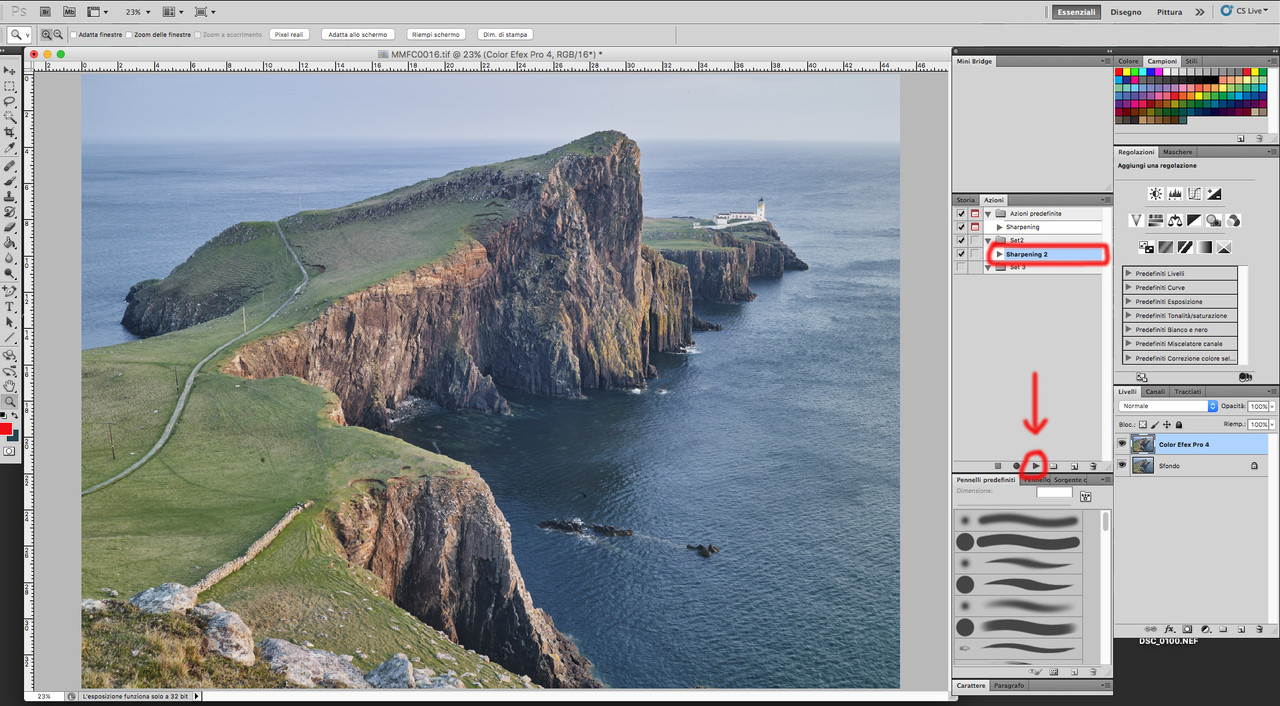Add a layer style using fx icon
This screenshot has height=706, width=1280.
click(x=1169, y=629)
